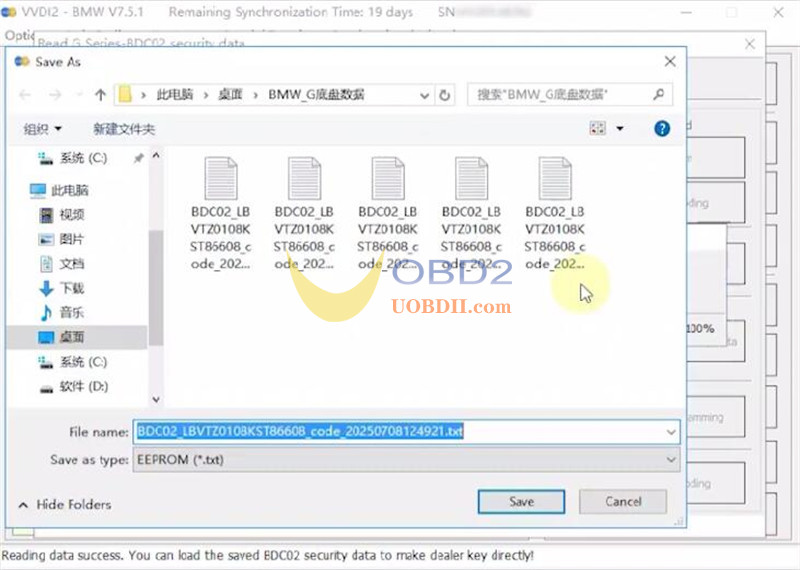800x570 pixels.
Task: Click 新建文件夹 to create new folder
Action: 124,129
